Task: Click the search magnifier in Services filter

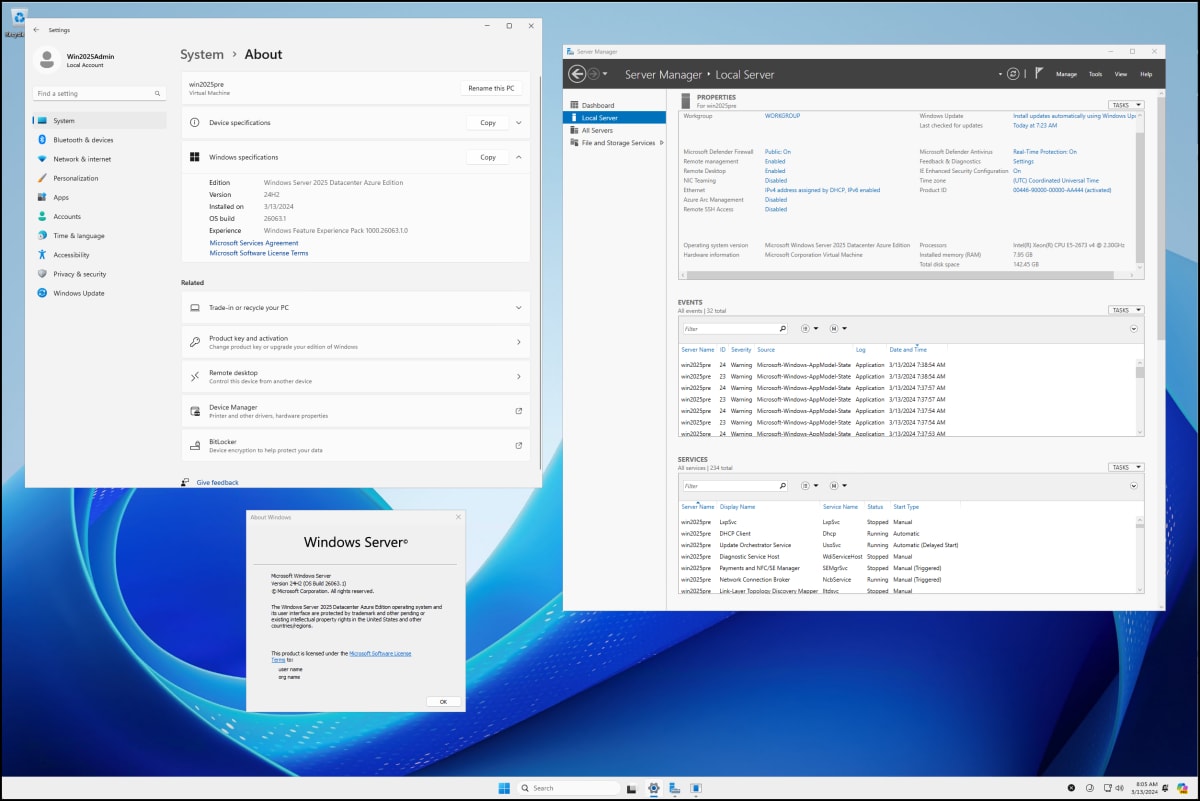Action: pyautogui.click(x=782, y=486)
